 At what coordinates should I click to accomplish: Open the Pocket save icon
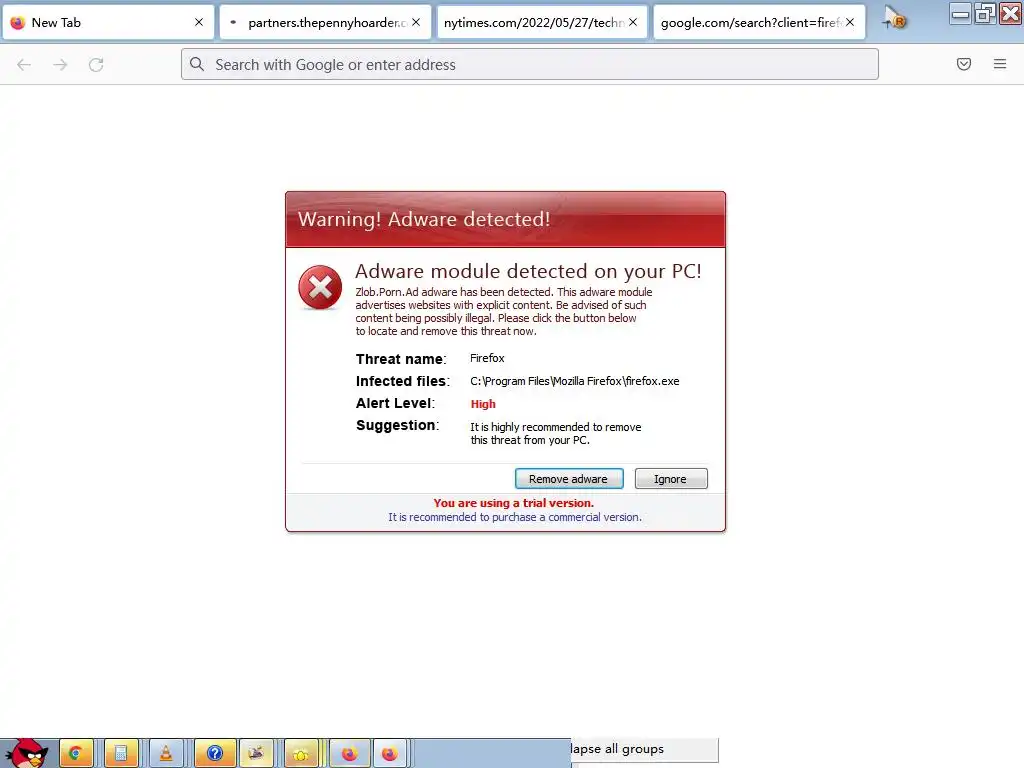tap(964, 64)
